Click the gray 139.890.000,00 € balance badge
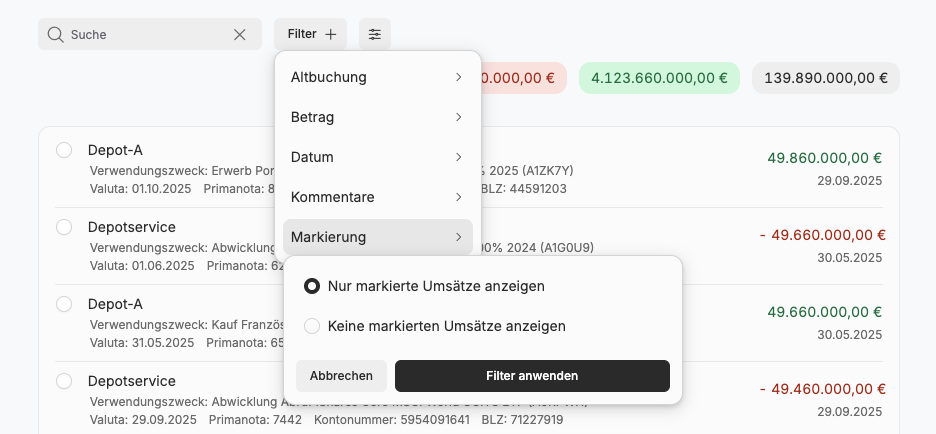 tap(825, 78)
